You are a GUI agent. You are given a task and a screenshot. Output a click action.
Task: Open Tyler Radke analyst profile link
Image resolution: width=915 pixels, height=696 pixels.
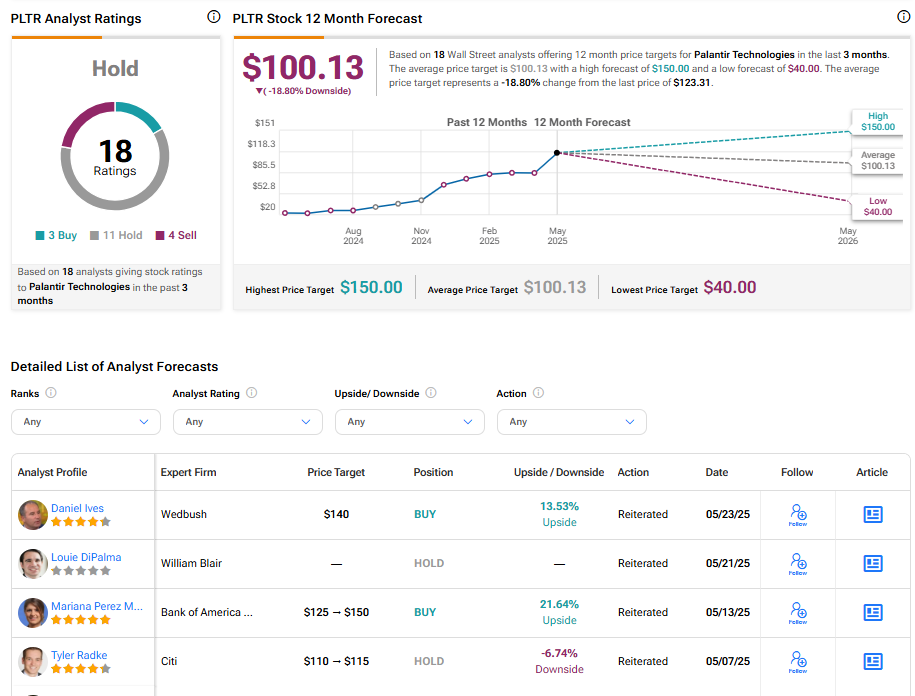[x=79, y=655]
